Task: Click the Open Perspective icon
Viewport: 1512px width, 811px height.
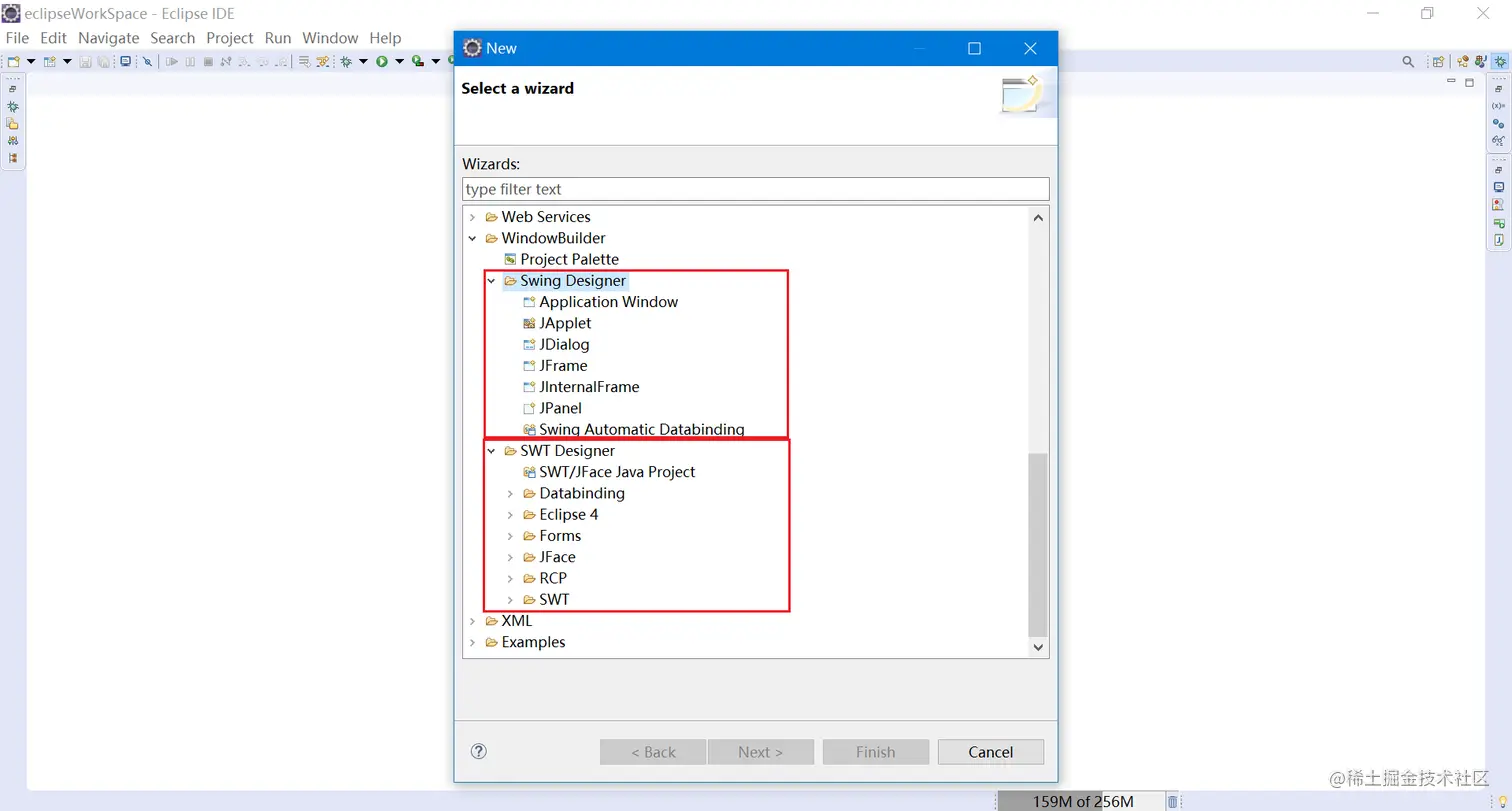Action: pos(1438,62)
